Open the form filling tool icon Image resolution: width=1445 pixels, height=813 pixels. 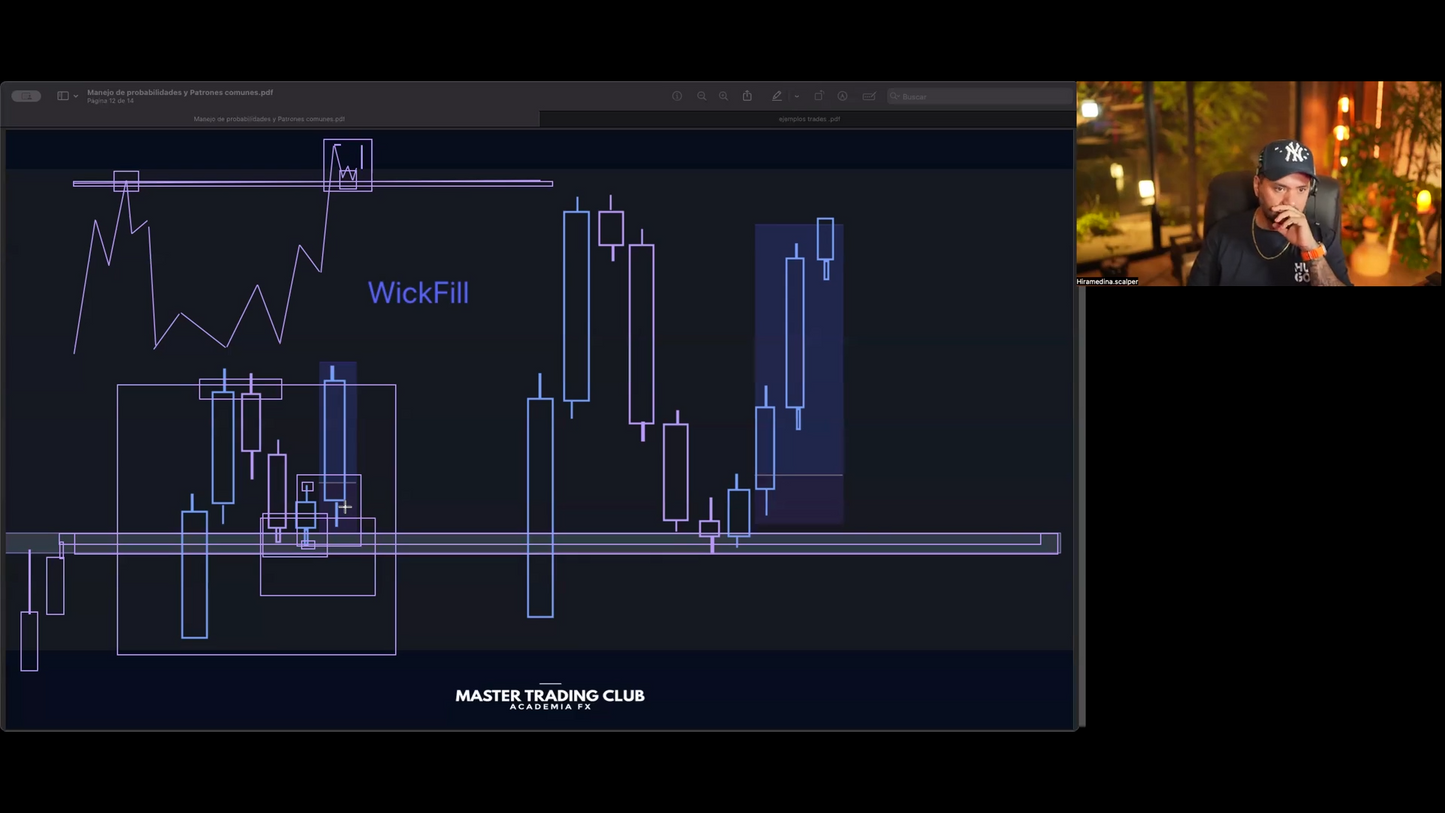tap(869, 96)
